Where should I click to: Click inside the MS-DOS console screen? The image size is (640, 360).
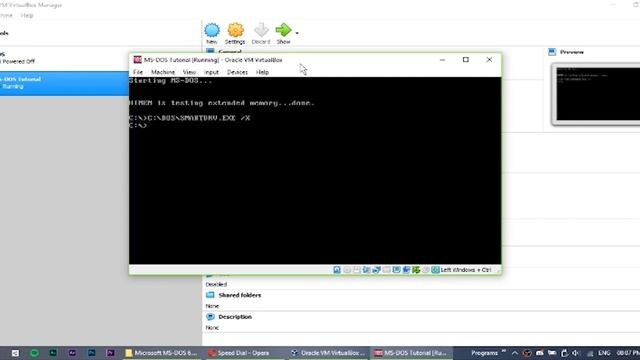pos(315,171)
